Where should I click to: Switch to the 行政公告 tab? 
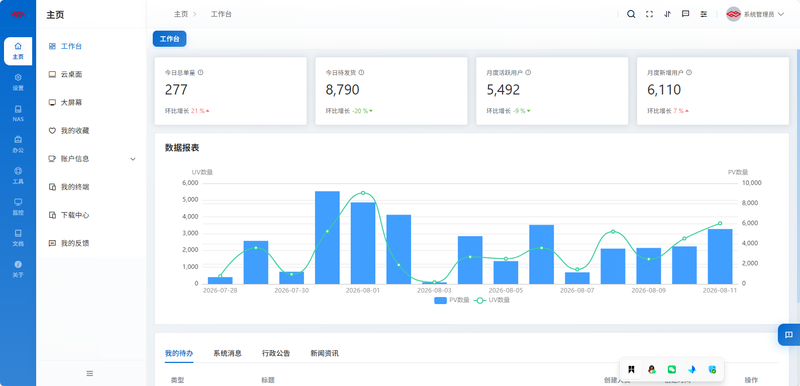click(x=276, y=353)
